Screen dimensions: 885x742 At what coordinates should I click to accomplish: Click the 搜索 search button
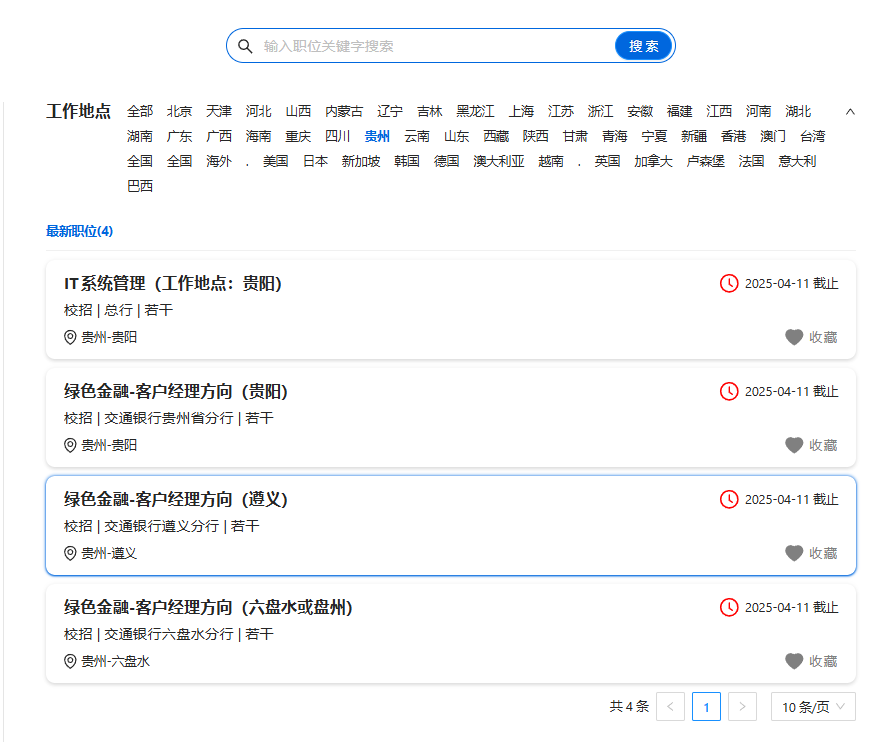(x=644, y=46)
